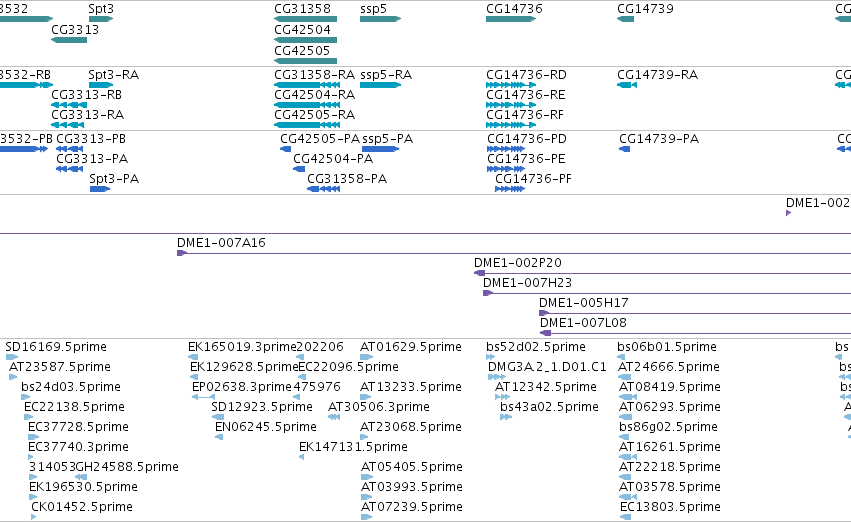The width and height of the screenshot is (851, 522).
Task: Click EST EC37728.5prime
Action: [x=34, y=437]
